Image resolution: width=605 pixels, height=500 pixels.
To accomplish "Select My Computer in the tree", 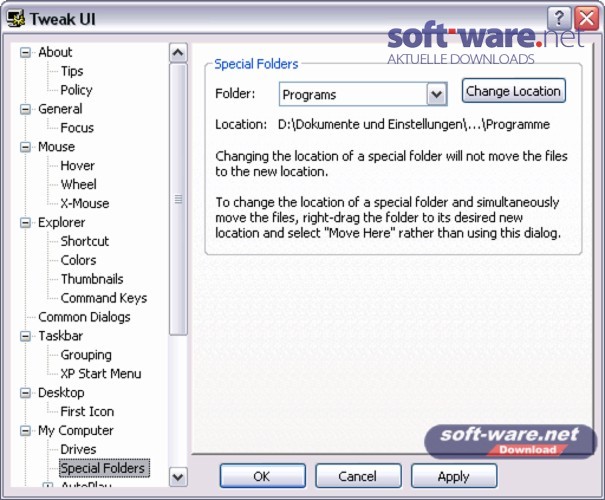I will (76, 430).
